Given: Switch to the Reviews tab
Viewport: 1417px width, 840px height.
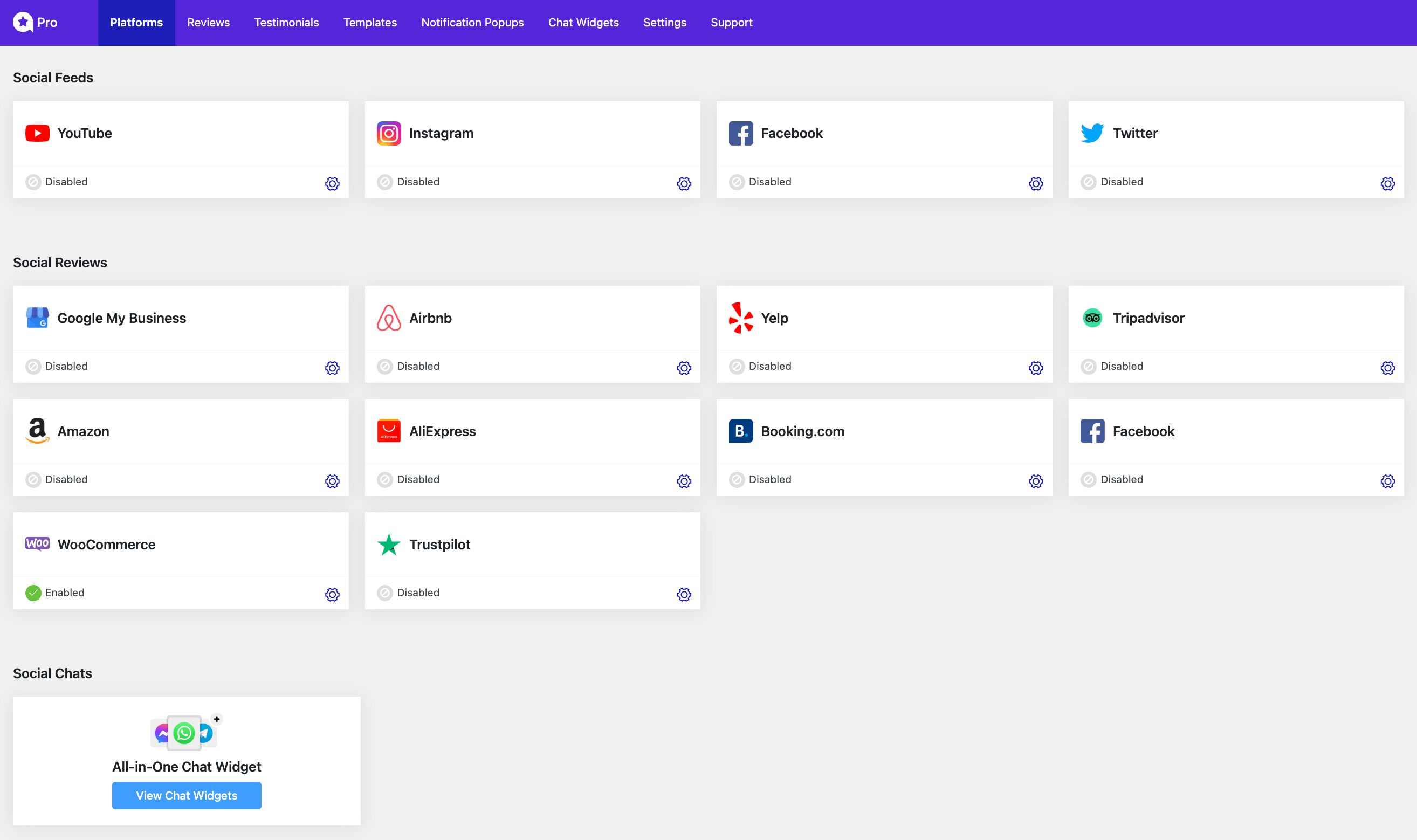Looking at the screenshot, I should (x=208, y=23).
